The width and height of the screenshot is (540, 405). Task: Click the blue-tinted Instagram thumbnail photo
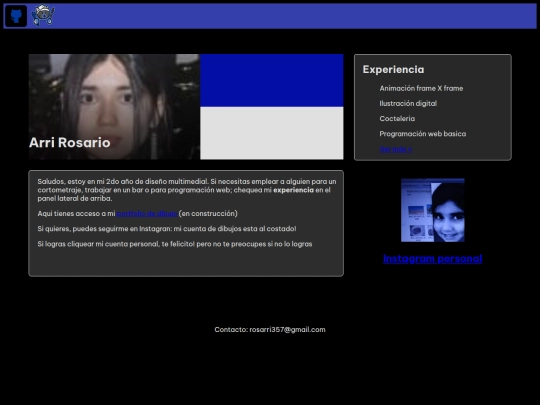coord(433,210)
